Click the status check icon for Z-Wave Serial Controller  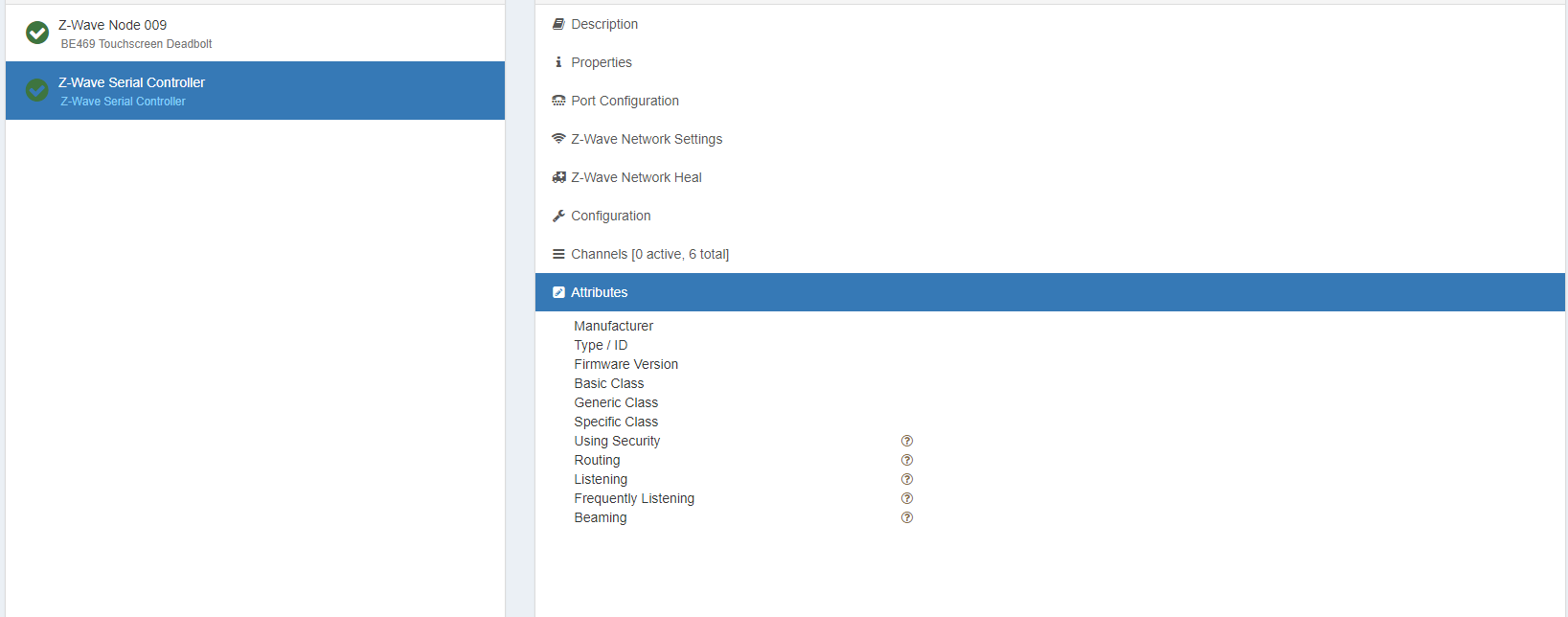[37, 90]
